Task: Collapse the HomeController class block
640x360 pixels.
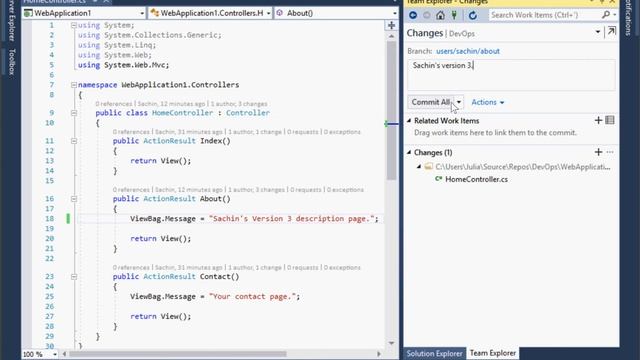Action: (74, 113)
